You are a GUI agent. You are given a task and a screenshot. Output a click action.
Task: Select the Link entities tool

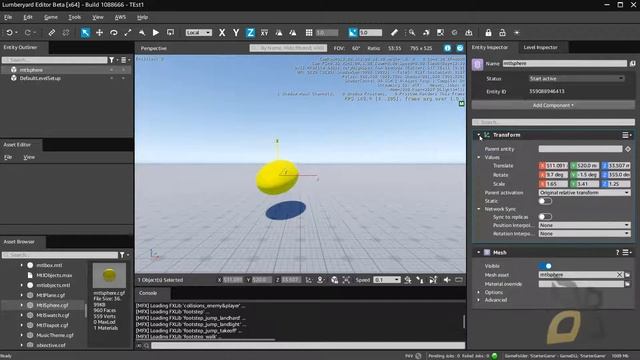tap(51, 33)
